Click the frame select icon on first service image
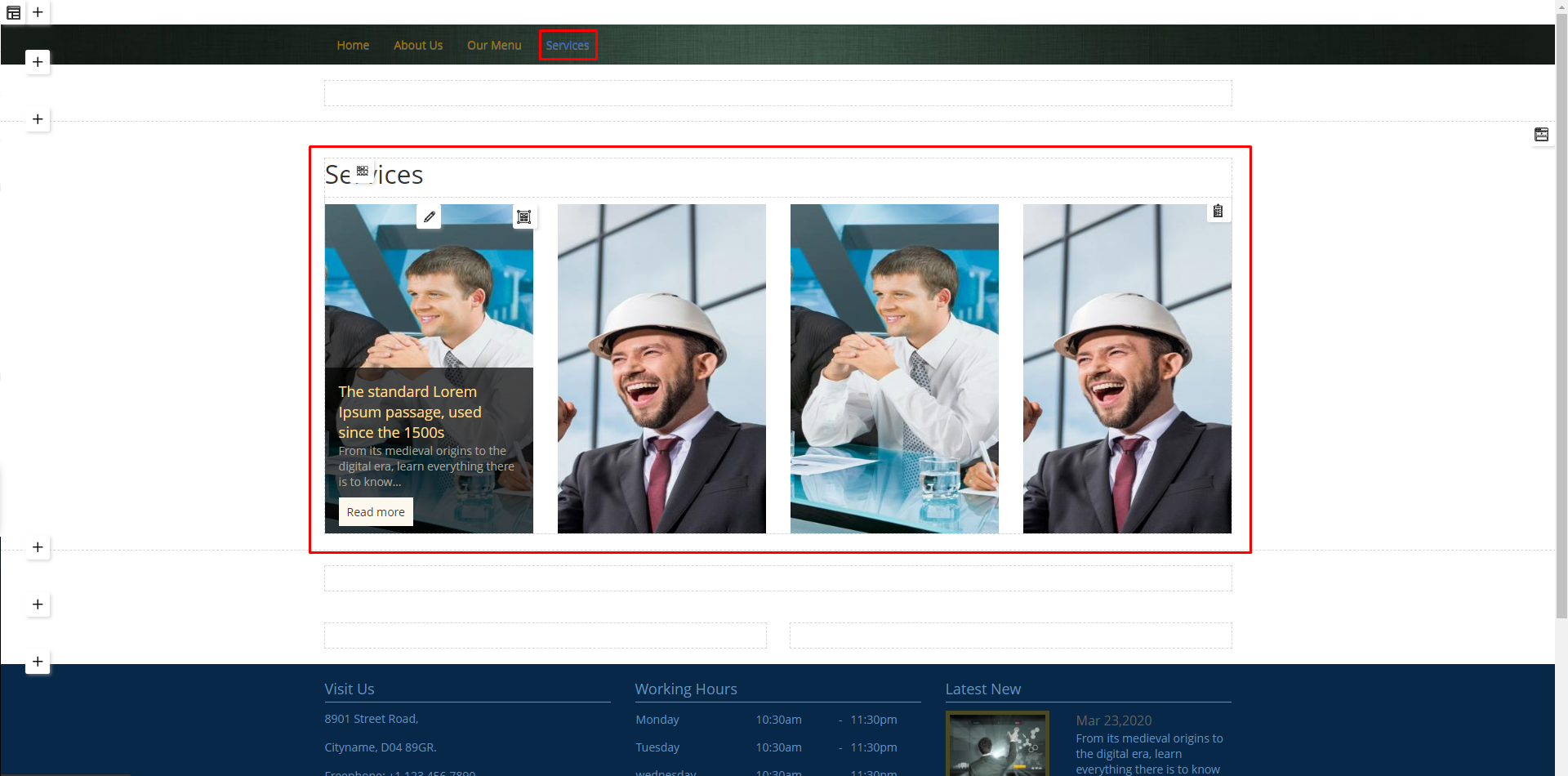Viewport: 1568px width, 776px height. point(524,216)
